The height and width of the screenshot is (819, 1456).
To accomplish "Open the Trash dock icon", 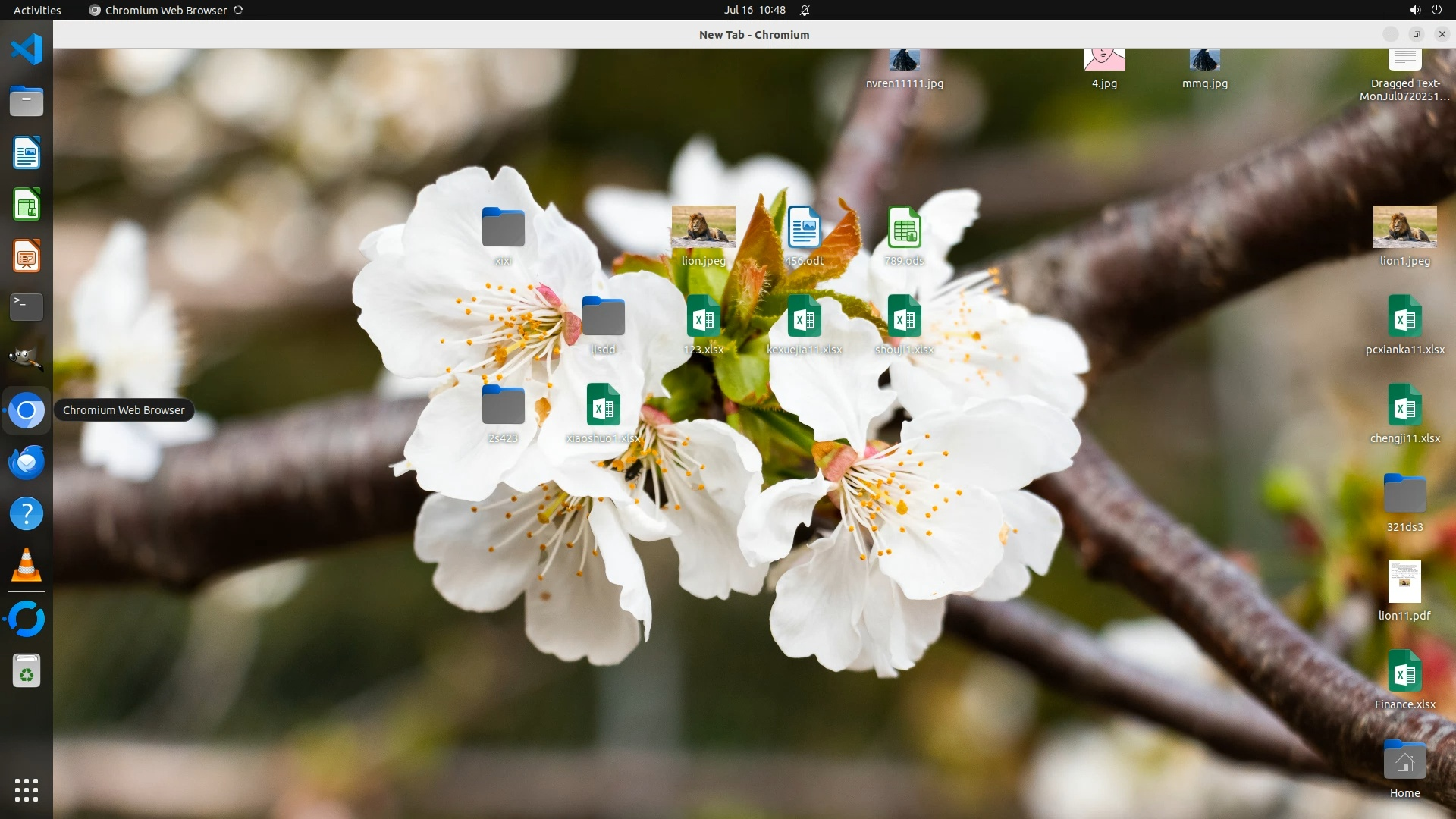I will (27, 671).
